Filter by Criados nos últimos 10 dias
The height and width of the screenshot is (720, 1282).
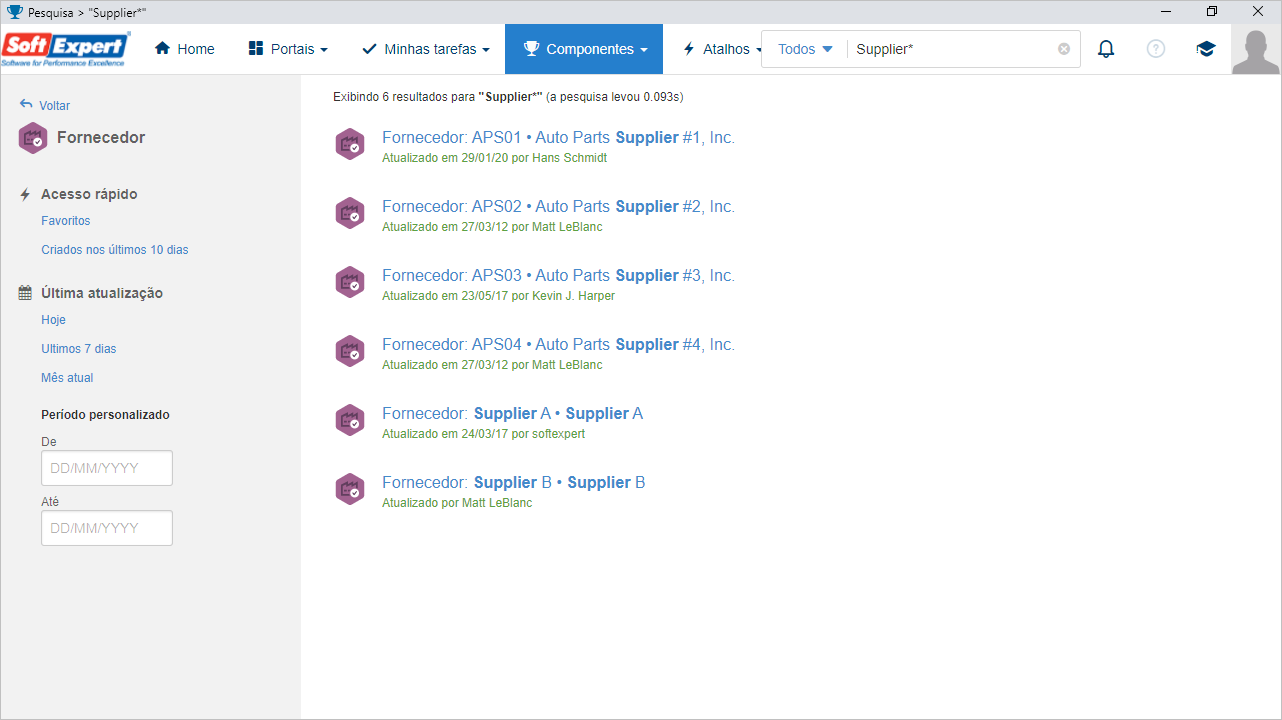click(115, 250)
